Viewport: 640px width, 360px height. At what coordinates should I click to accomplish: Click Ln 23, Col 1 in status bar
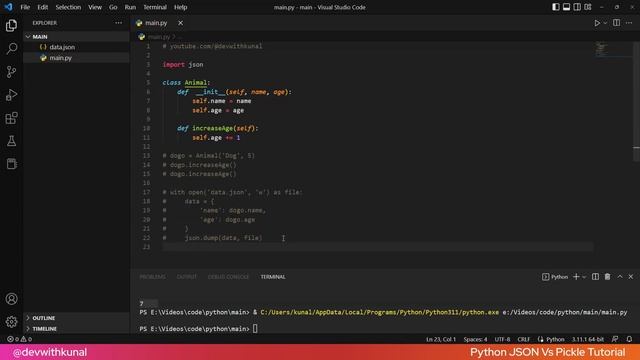[x=441, y=339]
